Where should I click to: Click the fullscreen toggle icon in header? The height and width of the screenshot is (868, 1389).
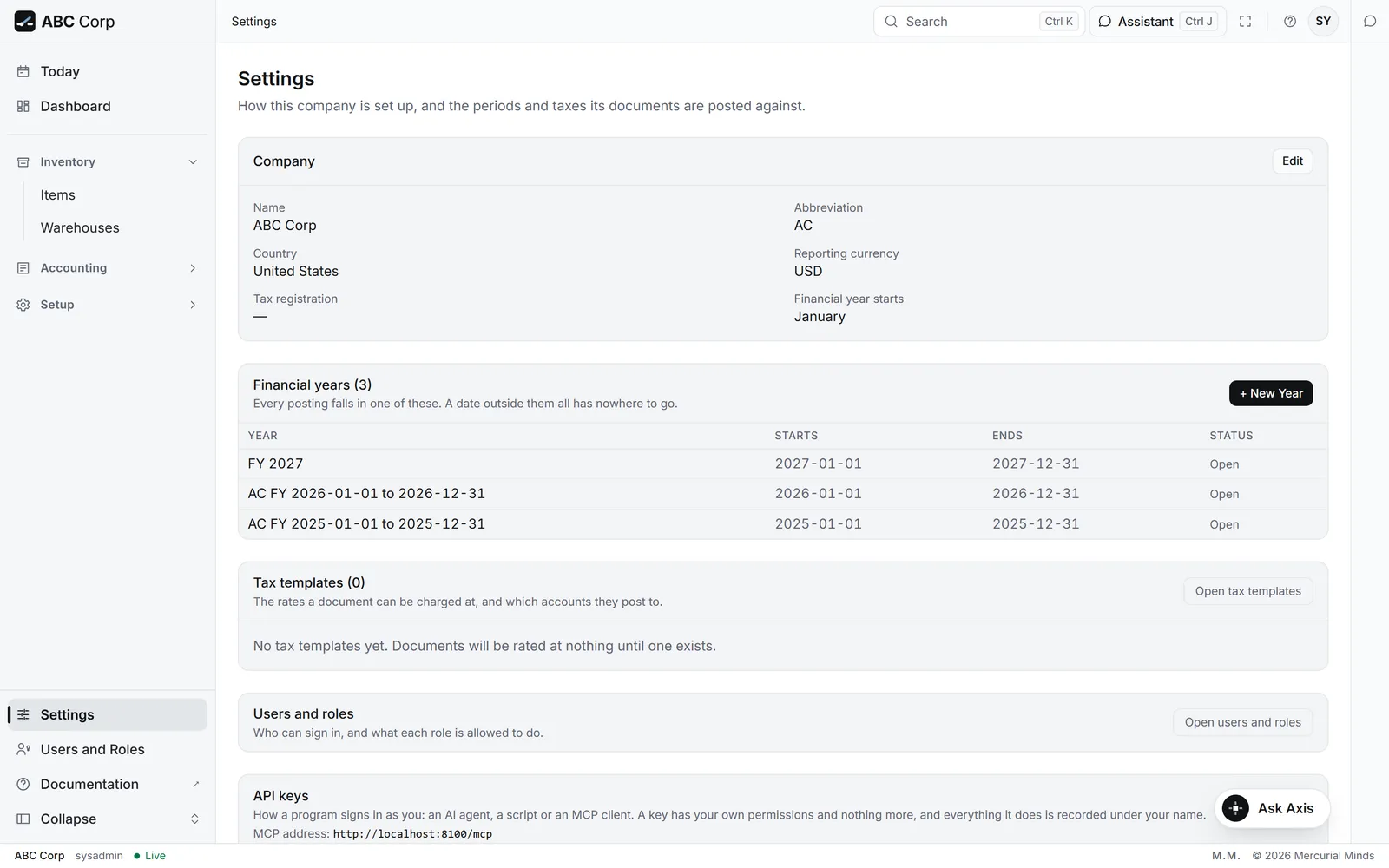pos(1245,22)
